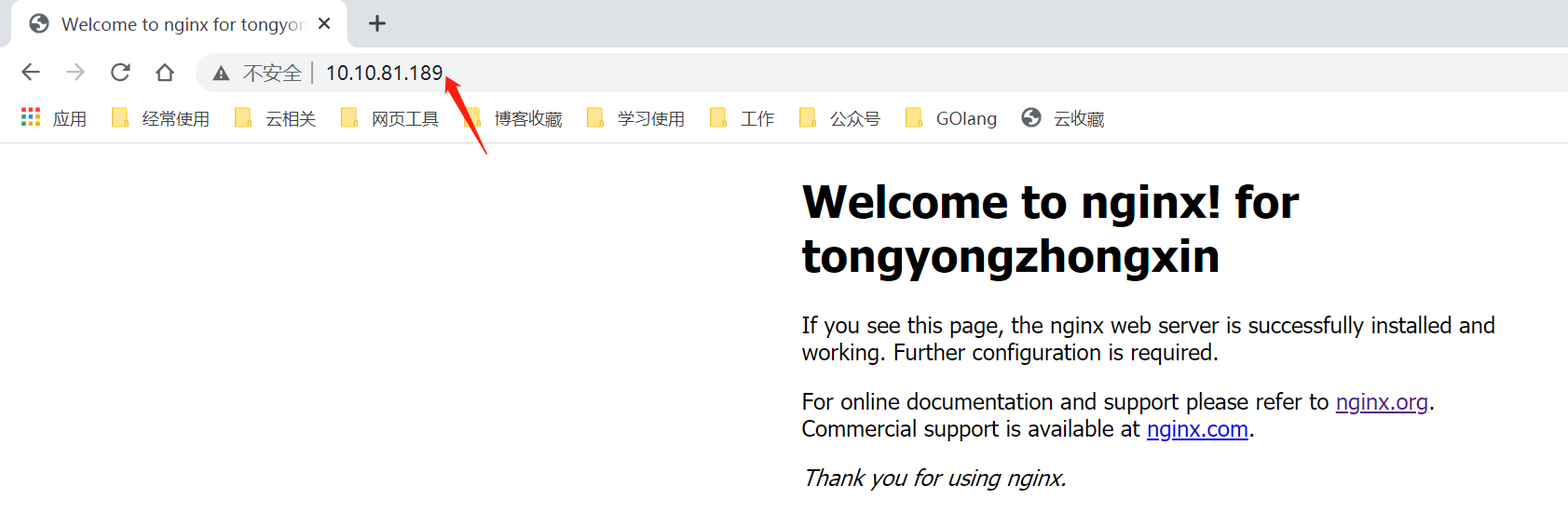Click the globe icon beside 云收藏

1030,117
